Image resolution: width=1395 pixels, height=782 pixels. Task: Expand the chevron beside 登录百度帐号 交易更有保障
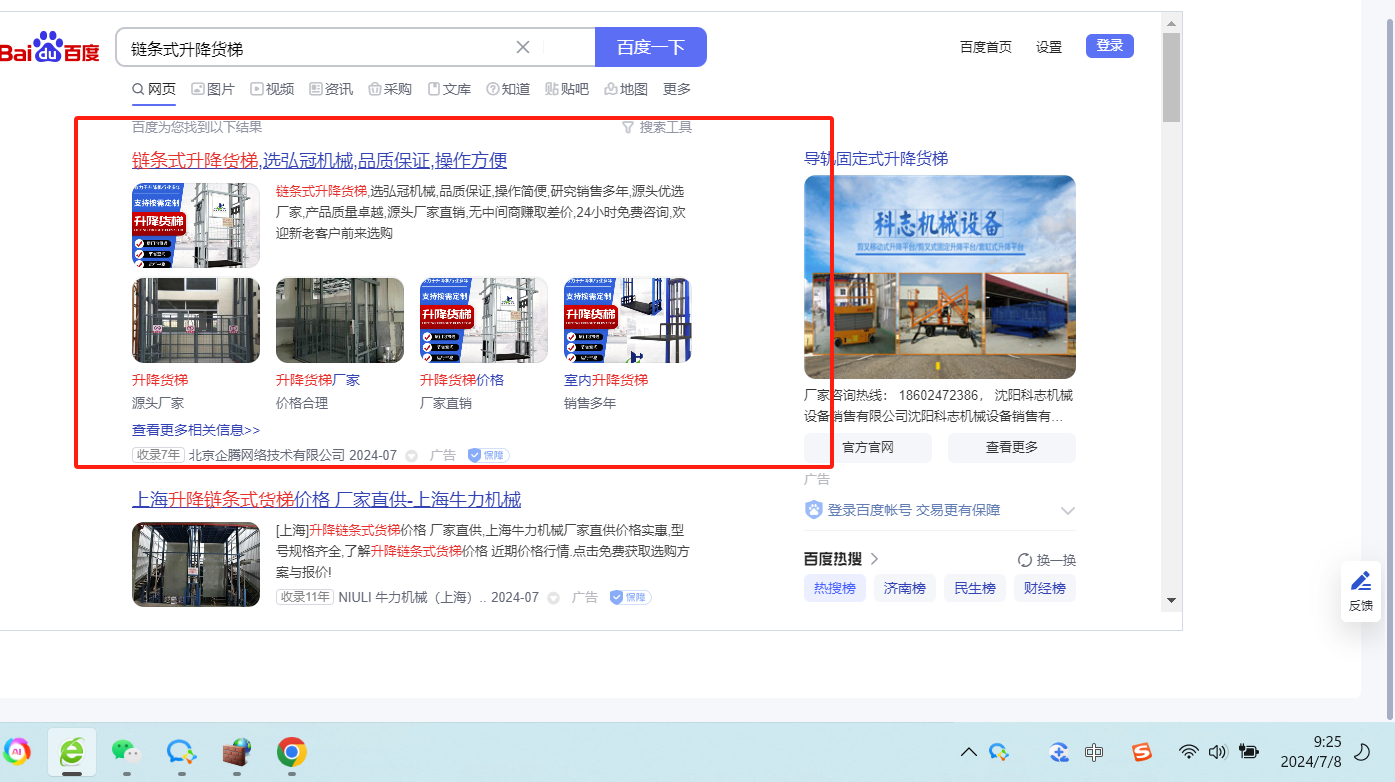pos(1068,510)
